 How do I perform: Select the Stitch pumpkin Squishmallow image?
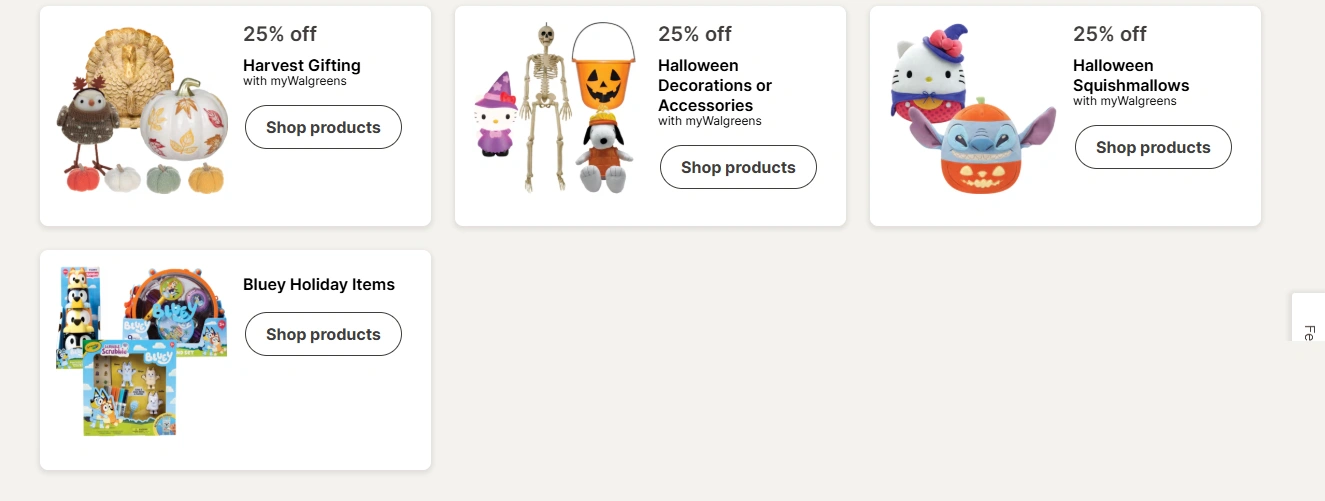(x=984, y=145)
